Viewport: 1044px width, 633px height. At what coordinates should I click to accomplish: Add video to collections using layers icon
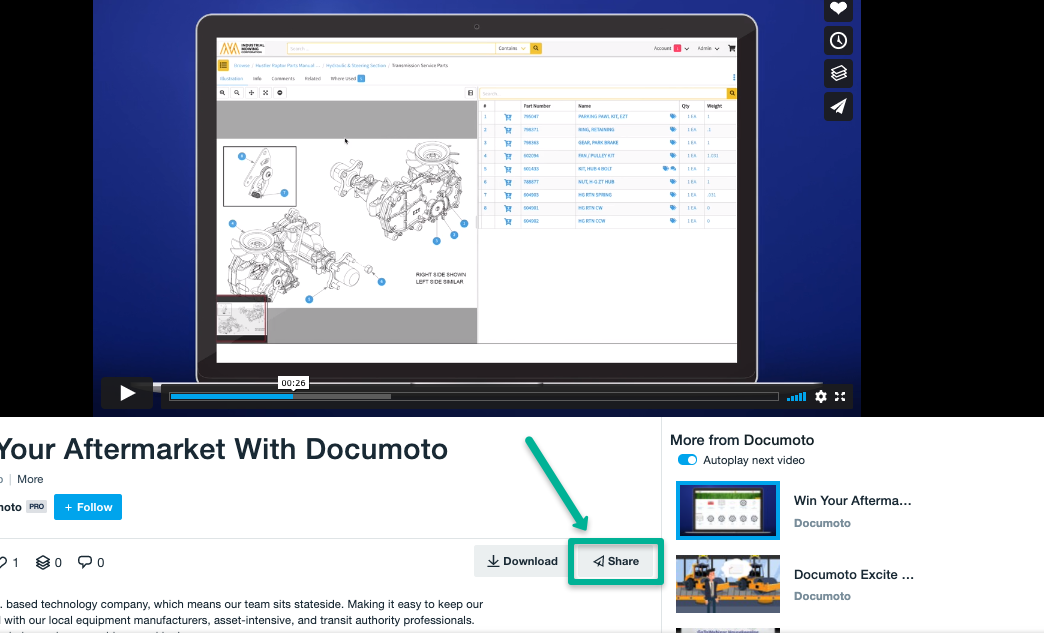point(838,74)
